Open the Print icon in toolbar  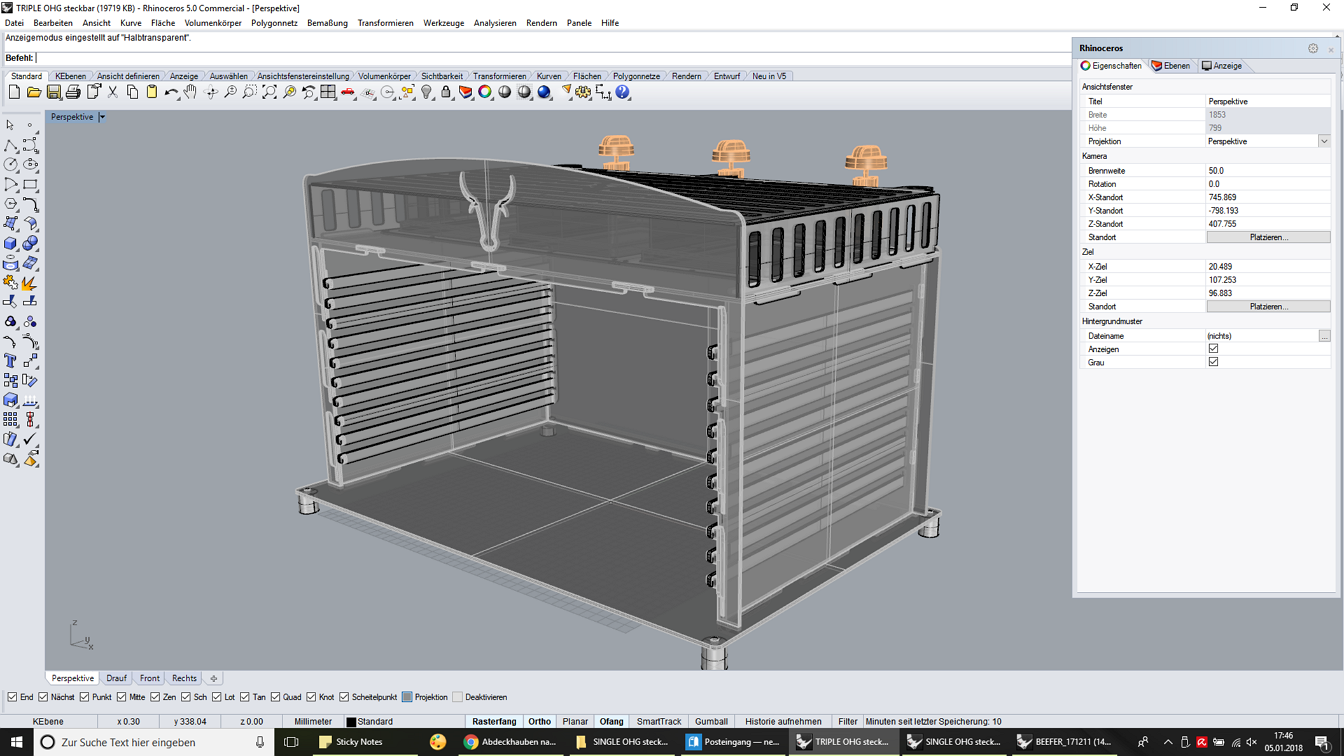click(73, 92)
